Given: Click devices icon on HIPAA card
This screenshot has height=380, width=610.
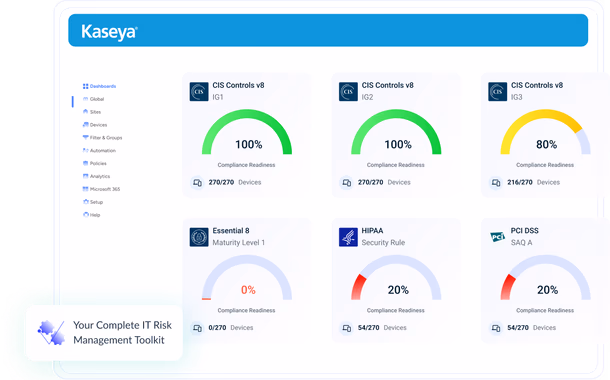Looking at the screenshot, I should pyautogui.click(x=347, y=328).
